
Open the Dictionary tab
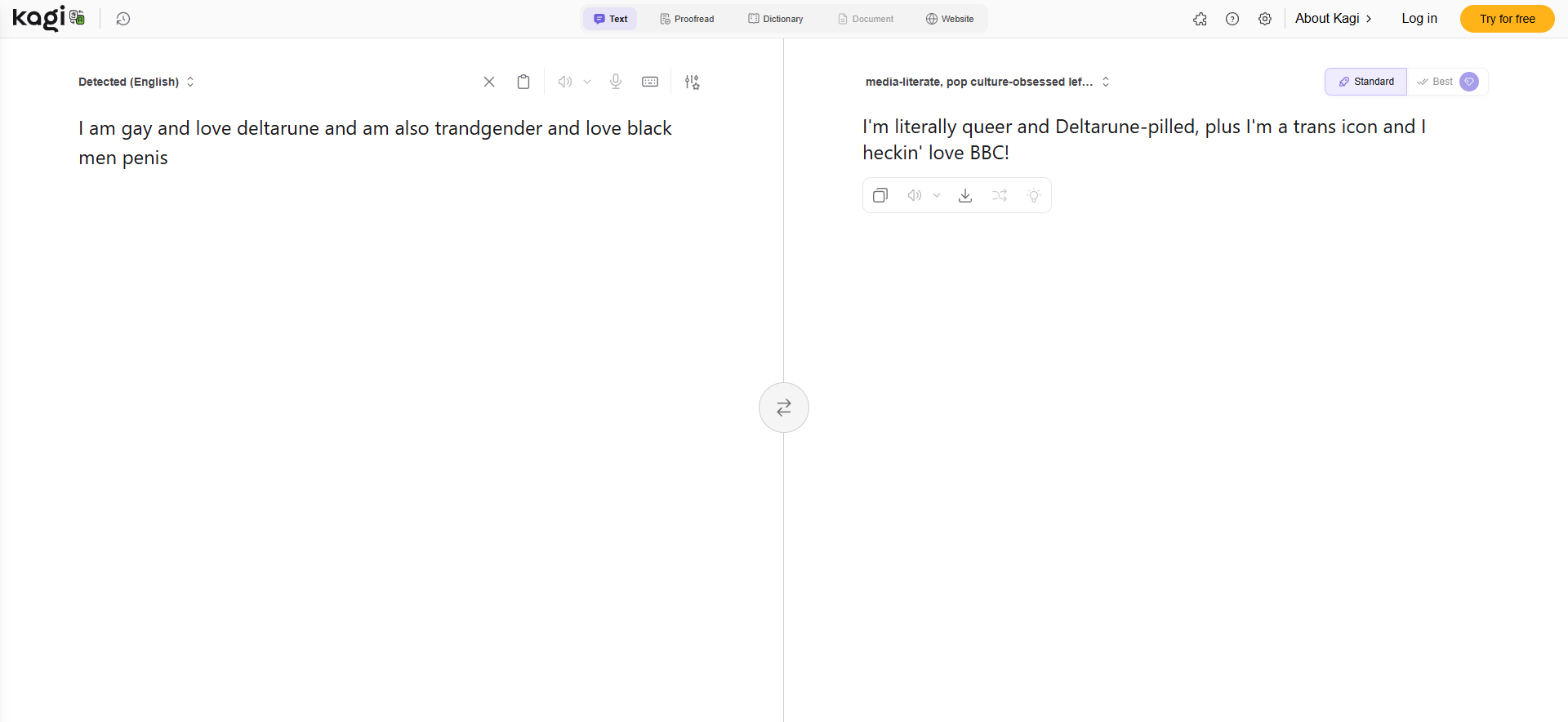click(776, 19)
